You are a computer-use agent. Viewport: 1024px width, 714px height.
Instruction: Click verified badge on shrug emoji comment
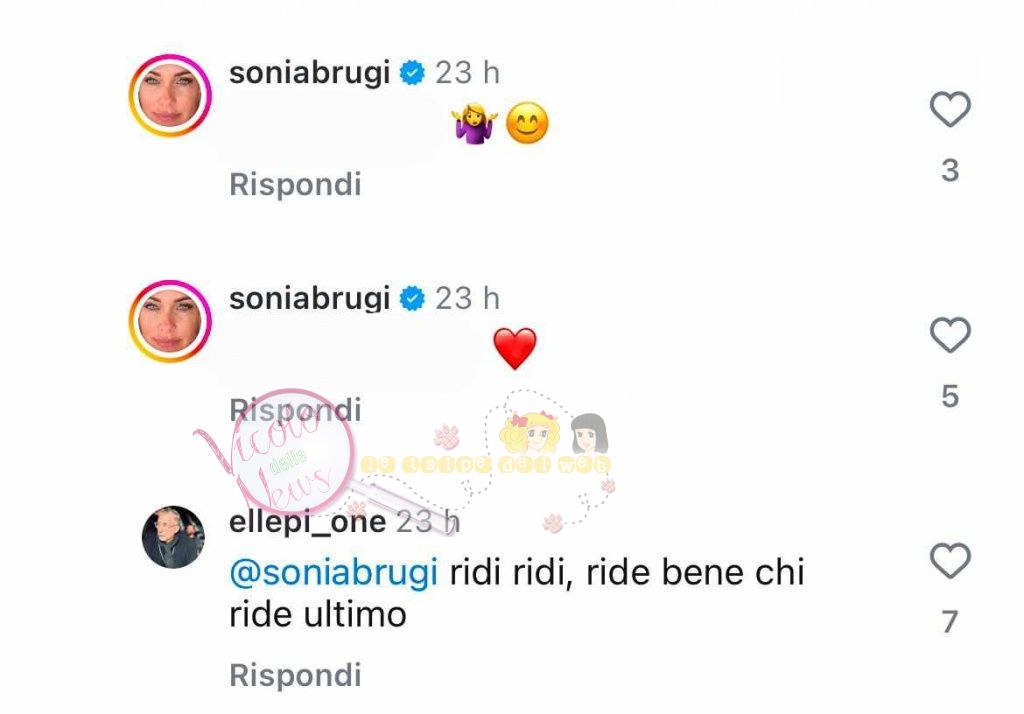(x=412, y=73)
